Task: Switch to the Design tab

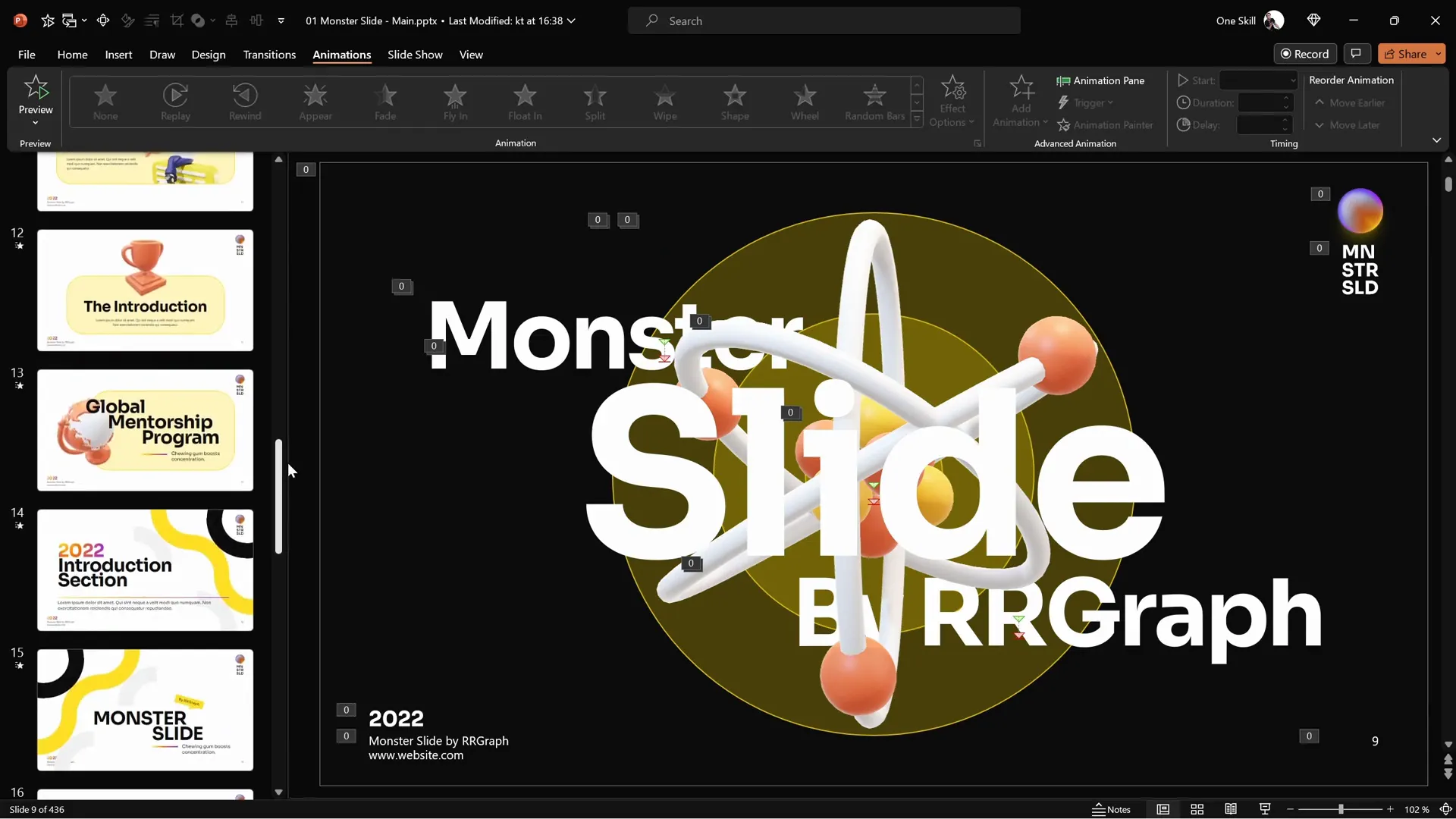Action: tap(209, 55)
